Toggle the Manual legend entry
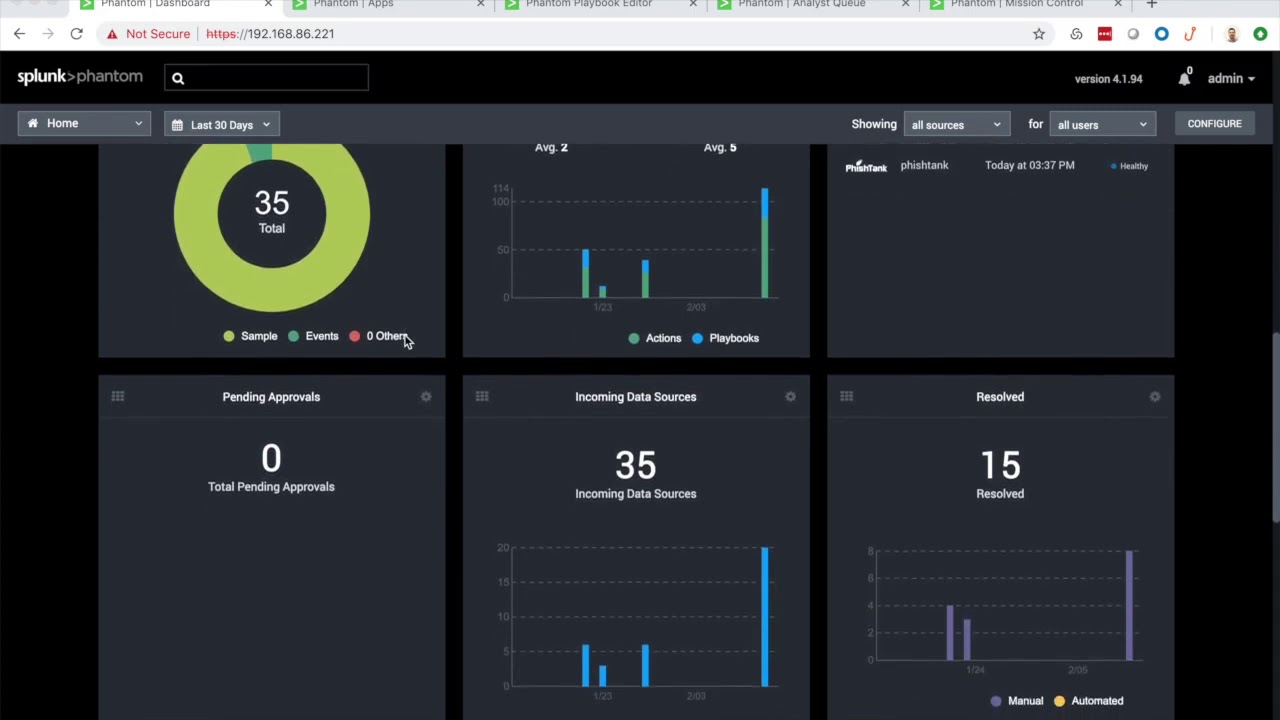This screenshot has width=1280, height=720. coord(1017,701)
